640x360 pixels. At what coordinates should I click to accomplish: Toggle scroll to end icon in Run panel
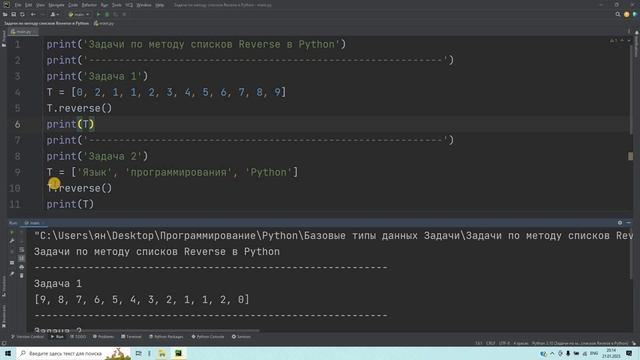tap(22, 258)
